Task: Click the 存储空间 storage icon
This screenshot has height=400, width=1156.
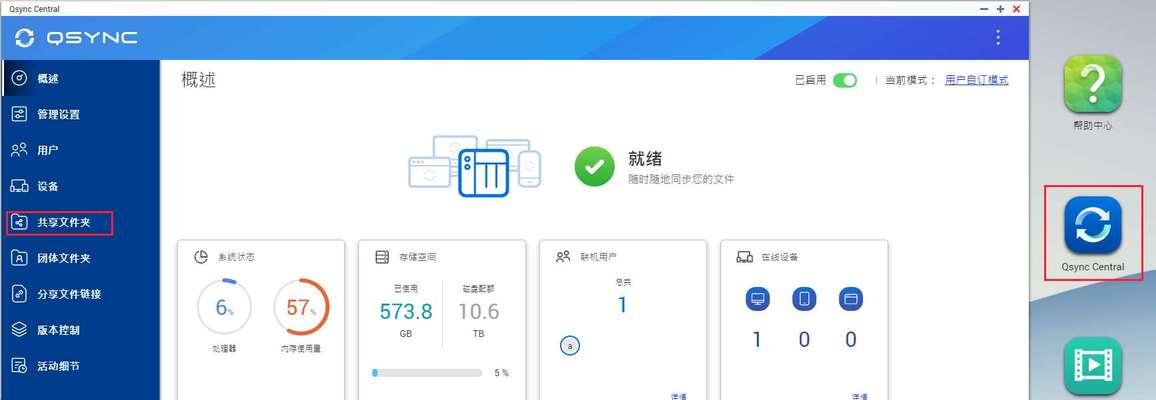Action: 382,257
